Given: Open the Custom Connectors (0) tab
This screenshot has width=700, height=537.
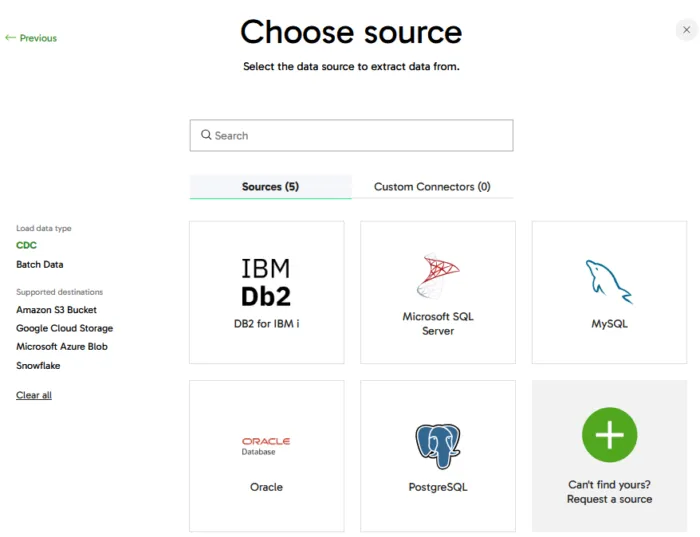Looking at the screenshot, I should coord(432,187).
